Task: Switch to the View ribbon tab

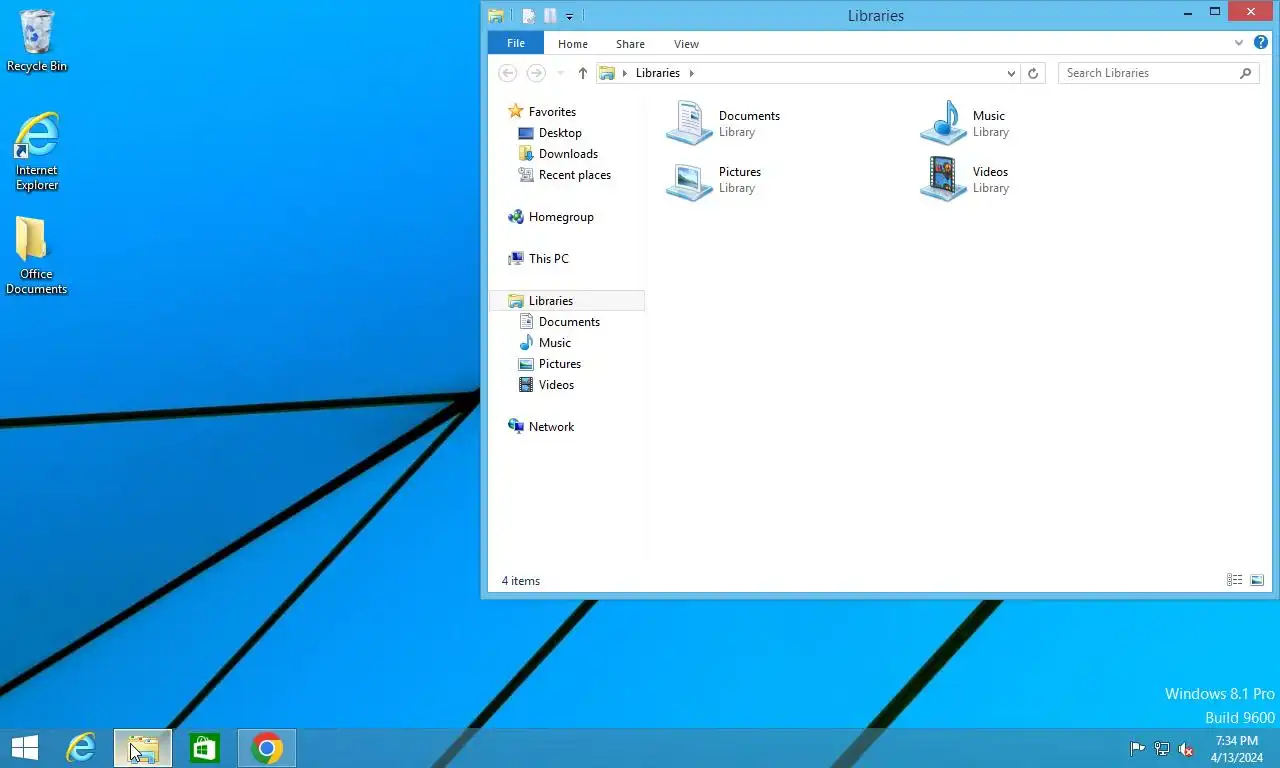Action: [x=686, y=44]
